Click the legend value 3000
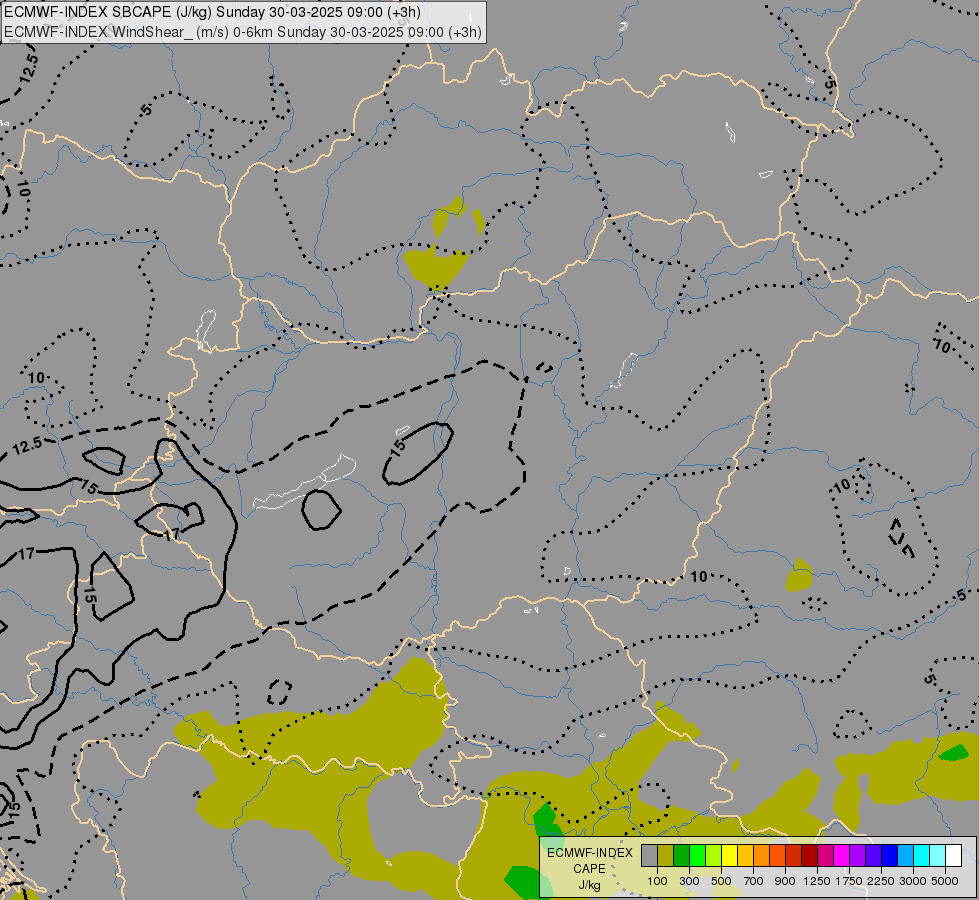This screenshot has width=979, height=900. coord(913,881)
